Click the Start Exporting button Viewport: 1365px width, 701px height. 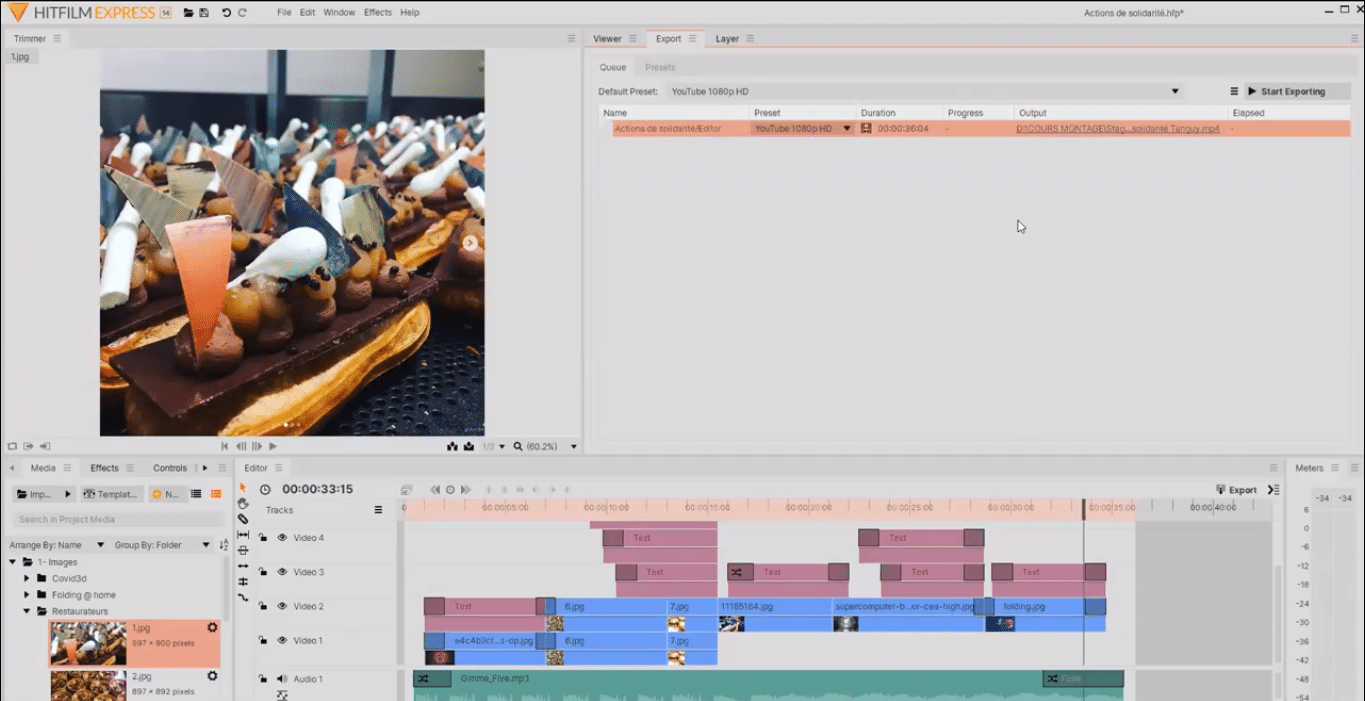point(1298,91)
